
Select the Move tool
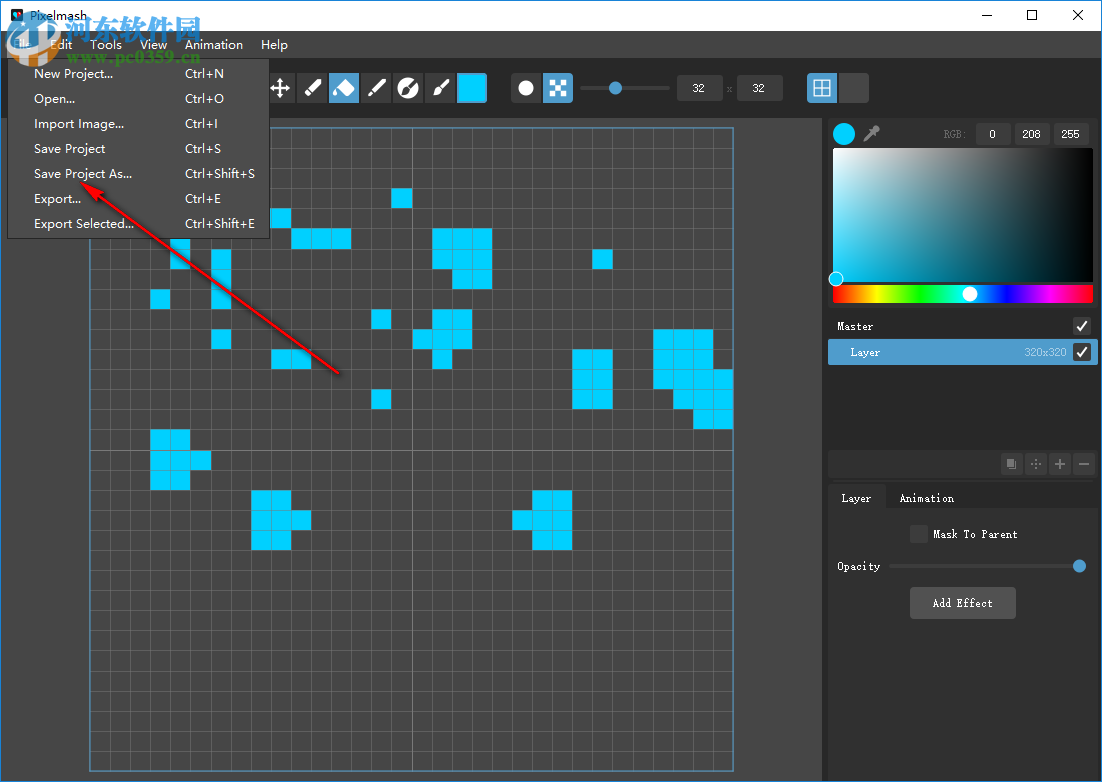coord(281,88)
